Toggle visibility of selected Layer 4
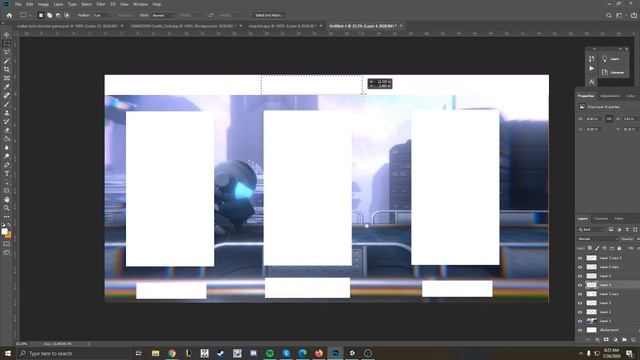Image resolution: width=640 pixels, height=360 pixels. coord(580,285)
